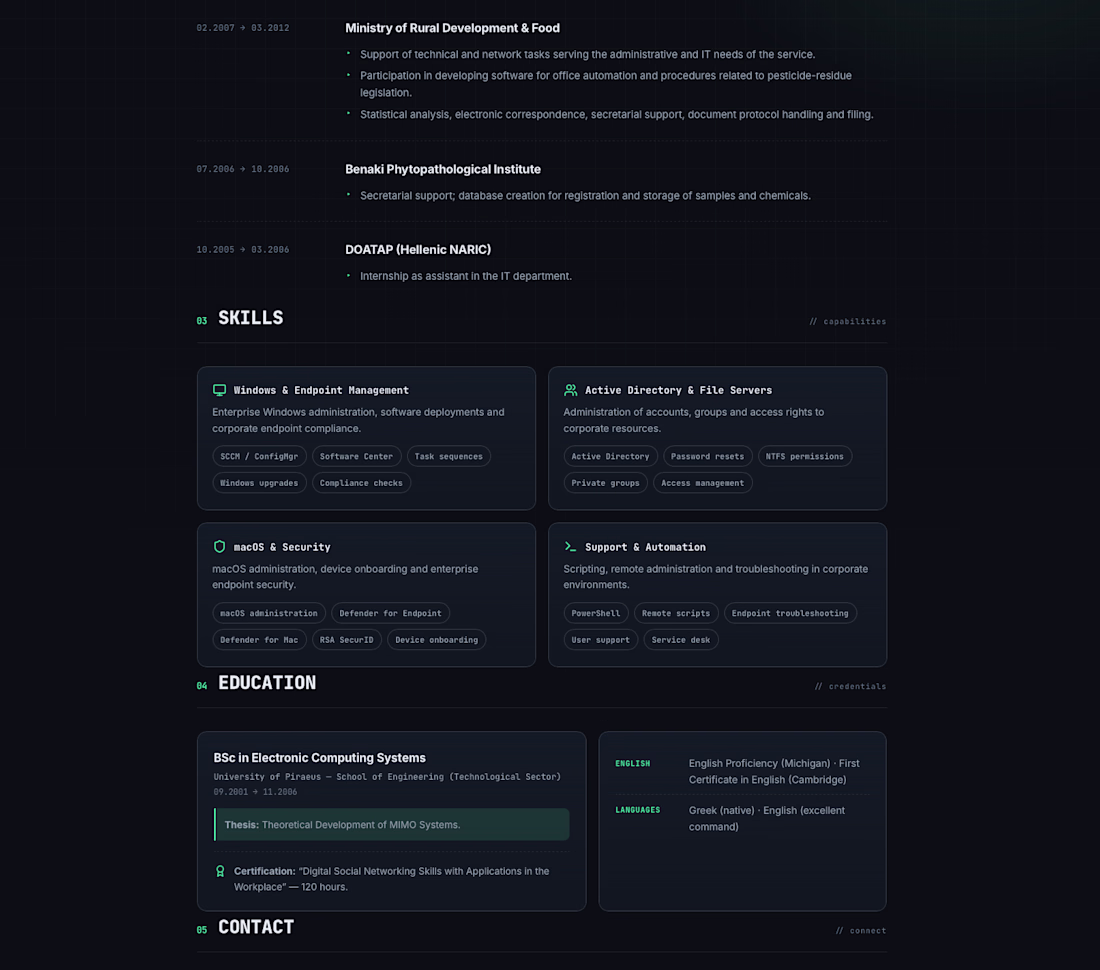Click the SKILLS section heading

click(x=250, y=318)
